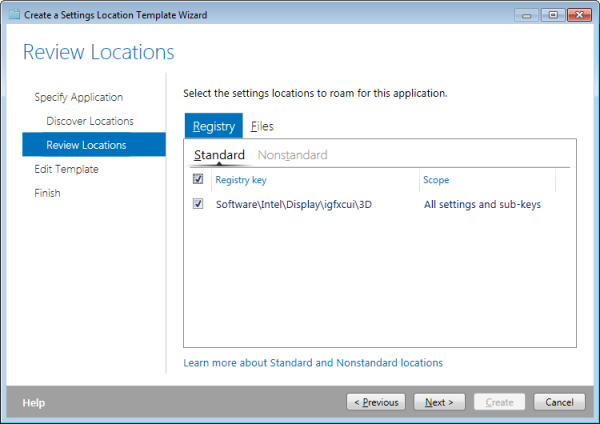
Task: Go to the Next wizard step
Action: [439, 402]
